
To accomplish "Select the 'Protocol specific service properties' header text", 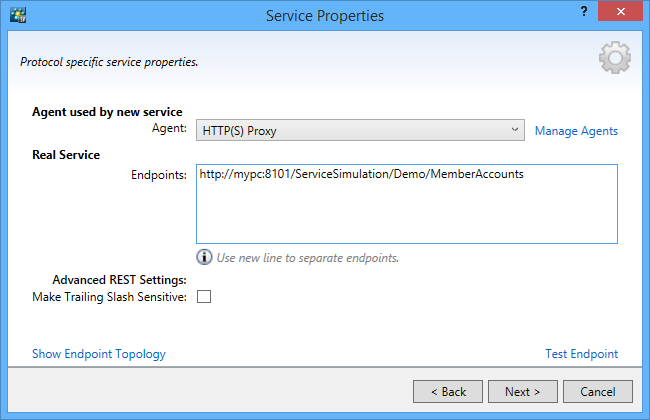I will tap(109, 62).
